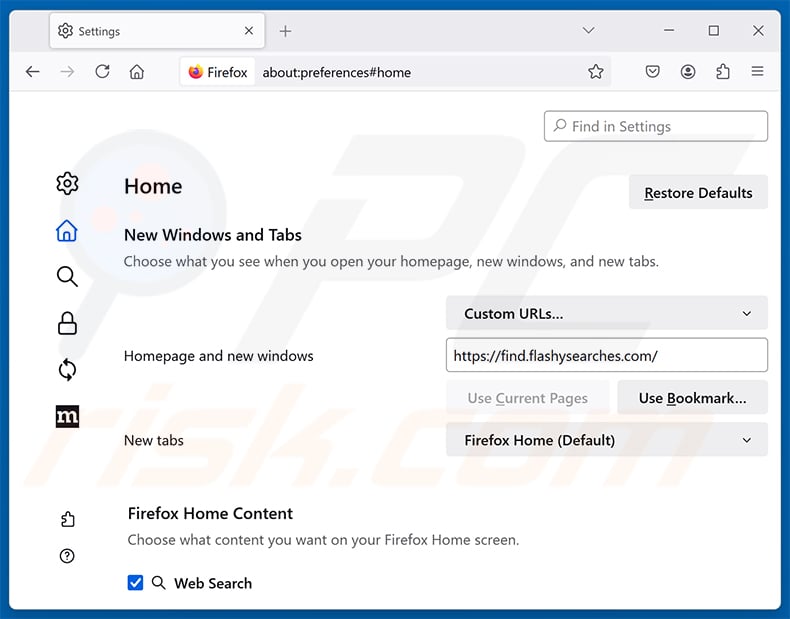Click the Web Search label
Image resolution: width=790 pixels, height=619 pixels.
click(213, 583)
